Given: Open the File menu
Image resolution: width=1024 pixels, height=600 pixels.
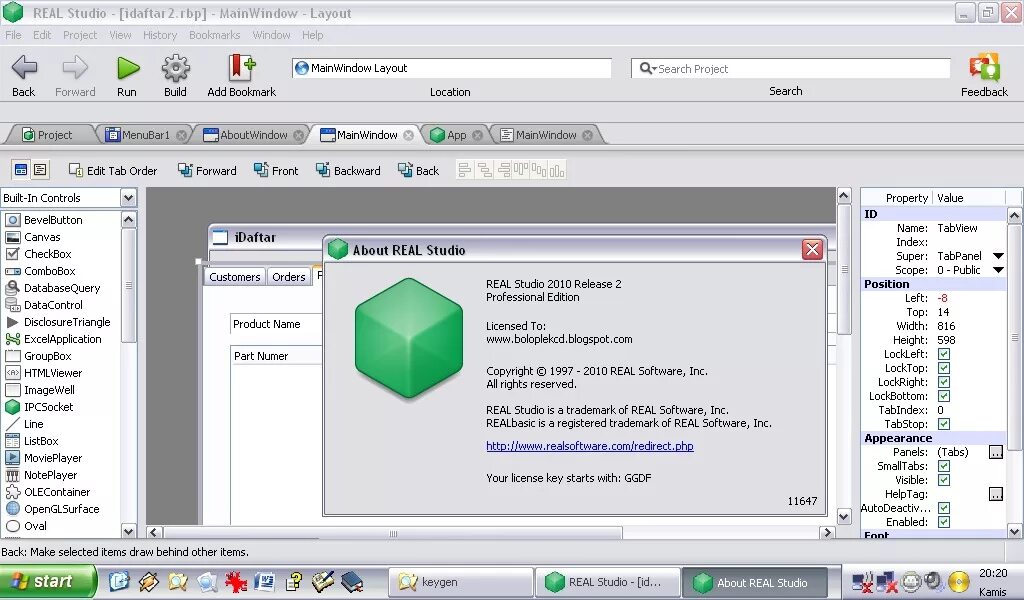Looking at the screenshot, I should [13, 35].
